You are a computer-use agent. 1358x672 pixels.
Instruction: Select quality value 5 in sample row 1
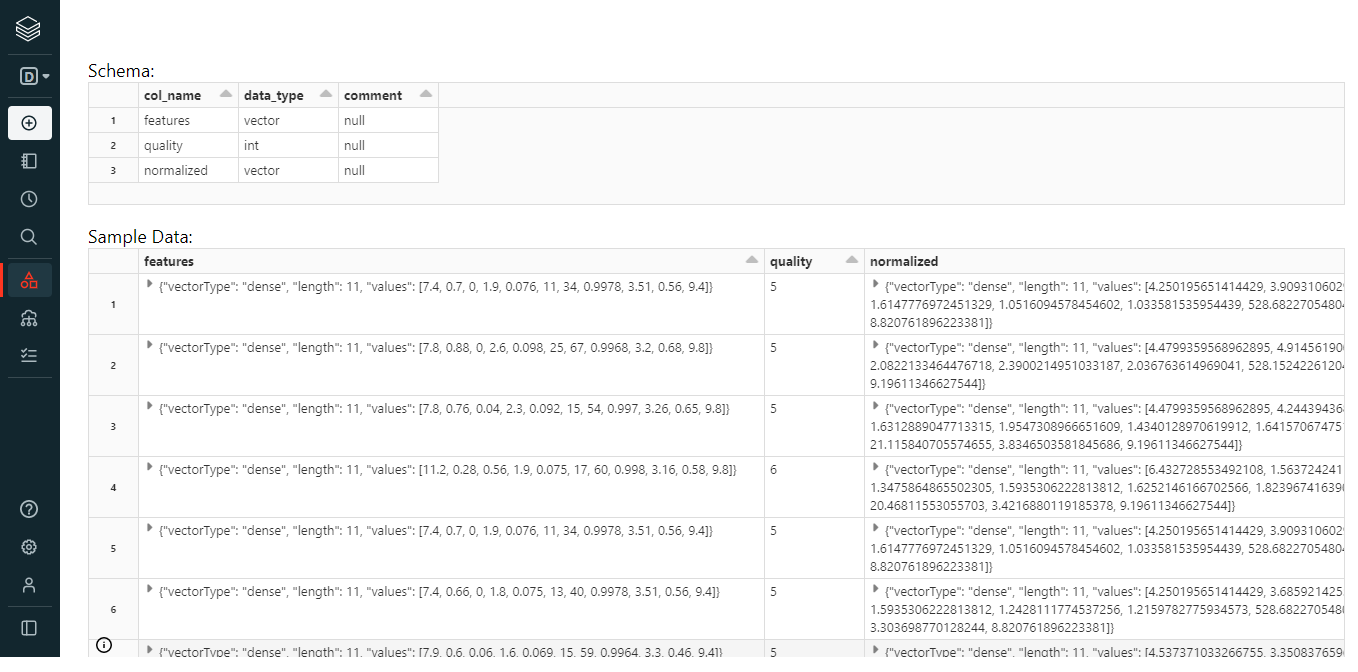click(x=814, y=304)
